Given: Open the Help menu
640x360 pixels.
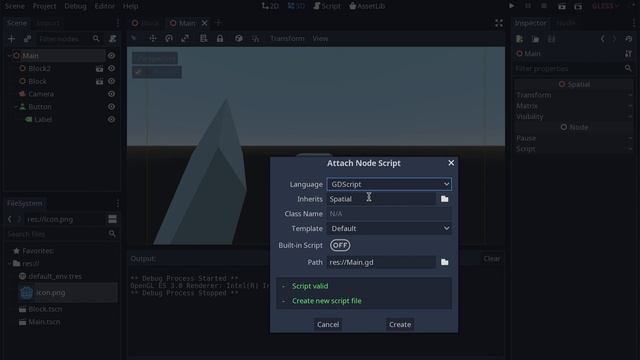Looking at the screenshot, I should click(131, 6).
